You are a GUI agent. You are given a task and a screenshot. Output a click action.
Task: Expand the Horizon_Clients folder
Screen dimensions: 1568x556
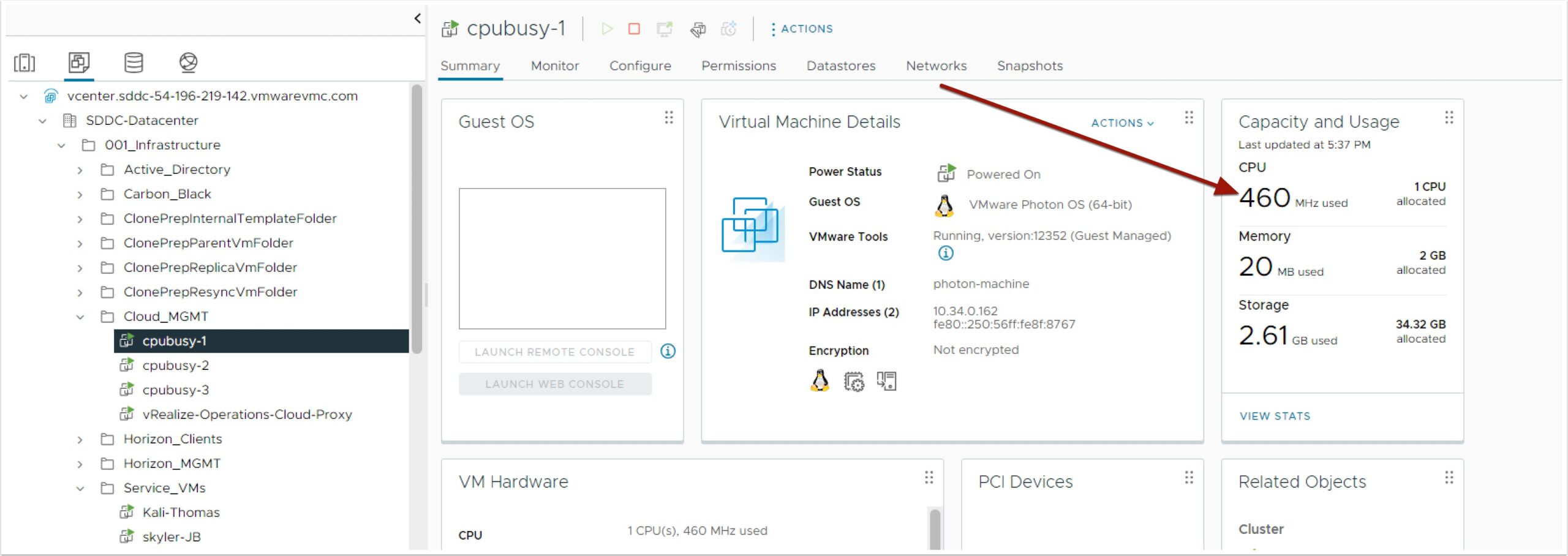point(80,439)
